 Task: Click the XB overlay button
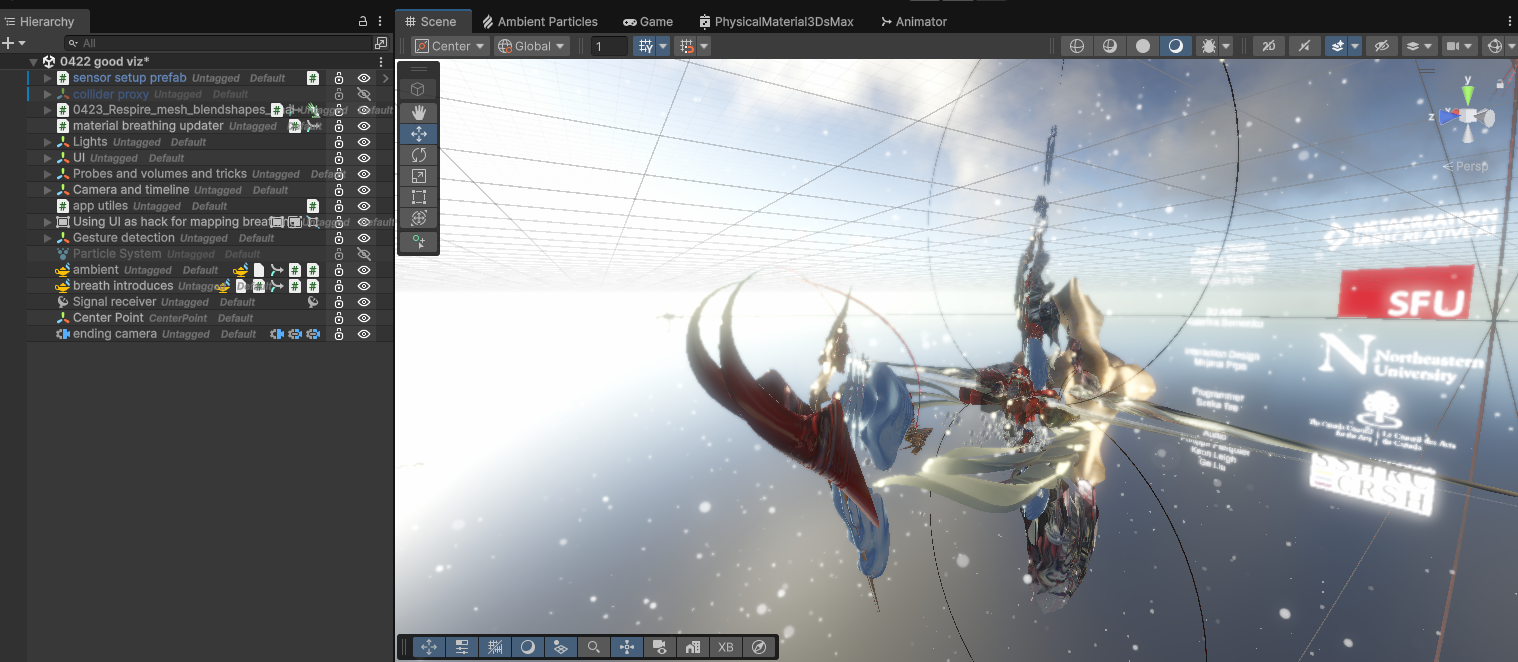pyautogui.click(x=726, y=647)
